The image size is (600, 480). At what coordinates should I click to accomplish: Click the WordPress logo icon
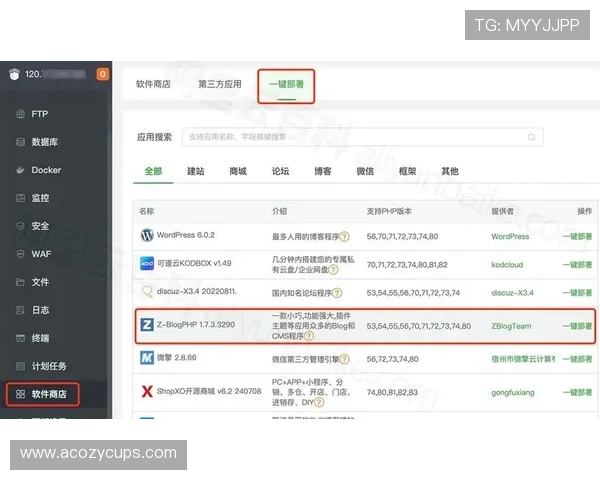(x=147, y=235)
